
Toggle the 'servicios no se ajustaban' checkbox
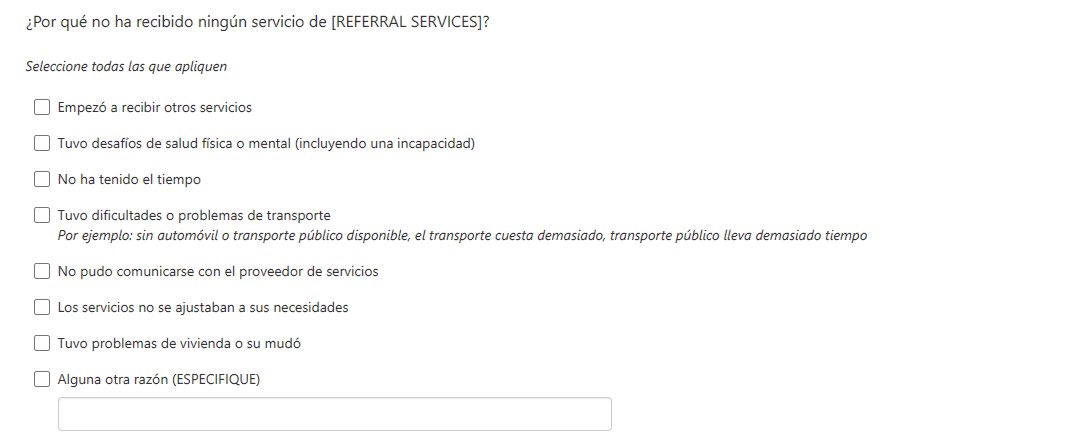point(42,307)
